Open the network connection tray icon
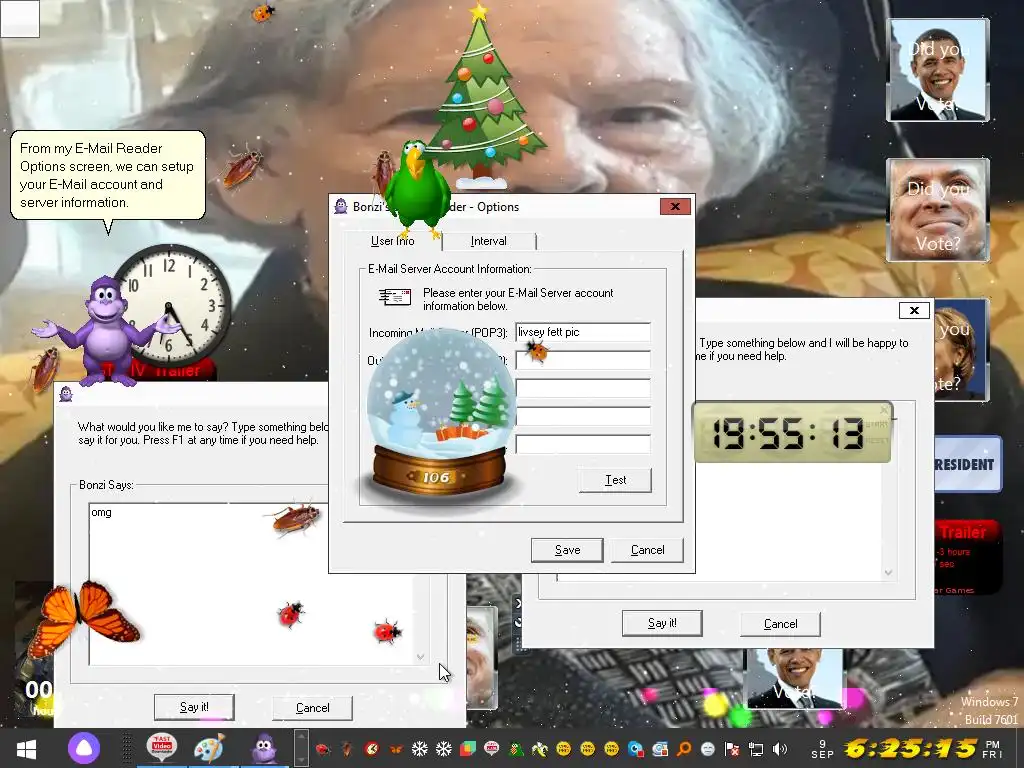The image size is (1024, 768). point(756,749)
